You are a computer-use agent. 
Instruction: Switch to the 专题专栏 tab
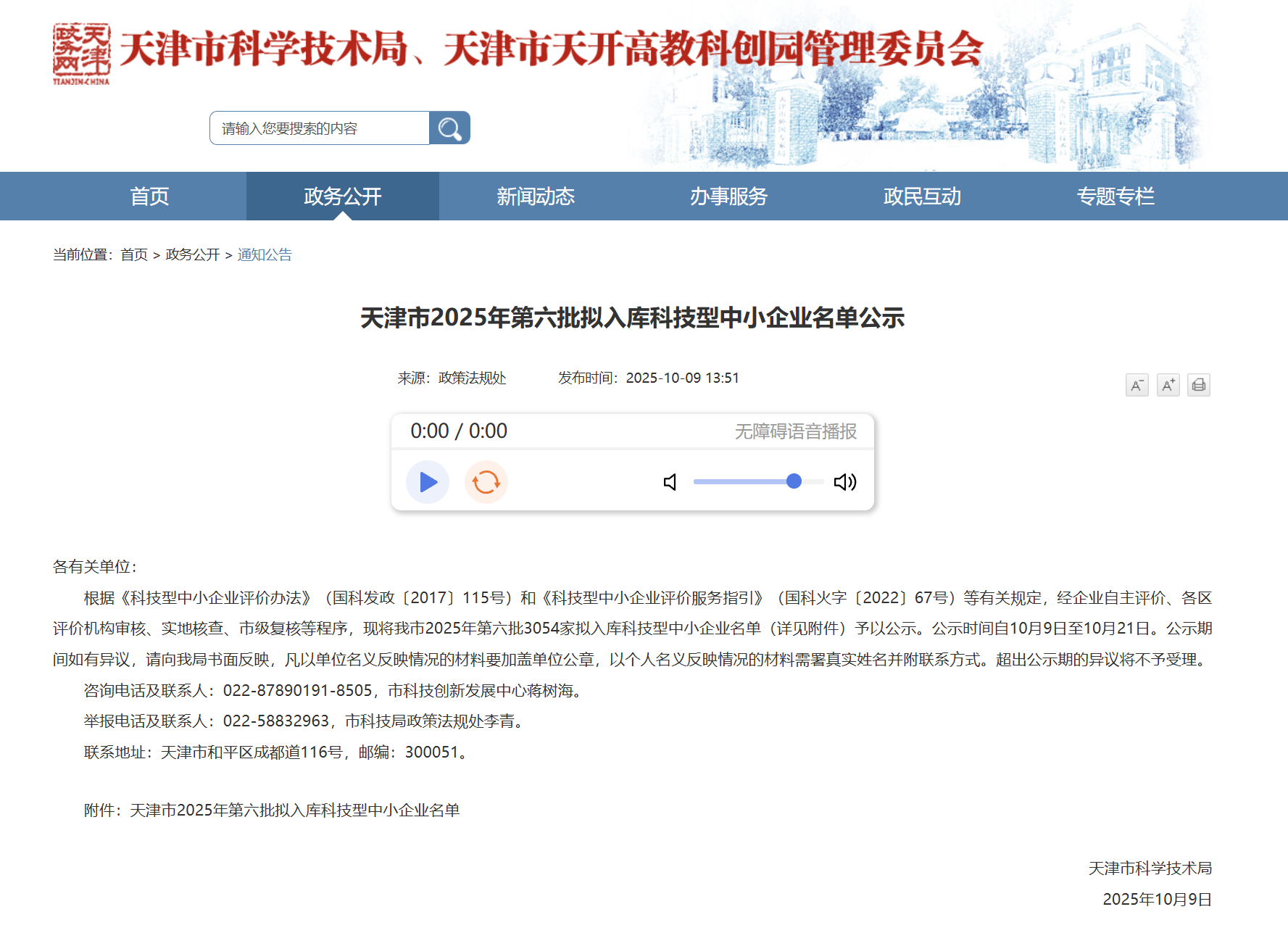point(1116,196)
